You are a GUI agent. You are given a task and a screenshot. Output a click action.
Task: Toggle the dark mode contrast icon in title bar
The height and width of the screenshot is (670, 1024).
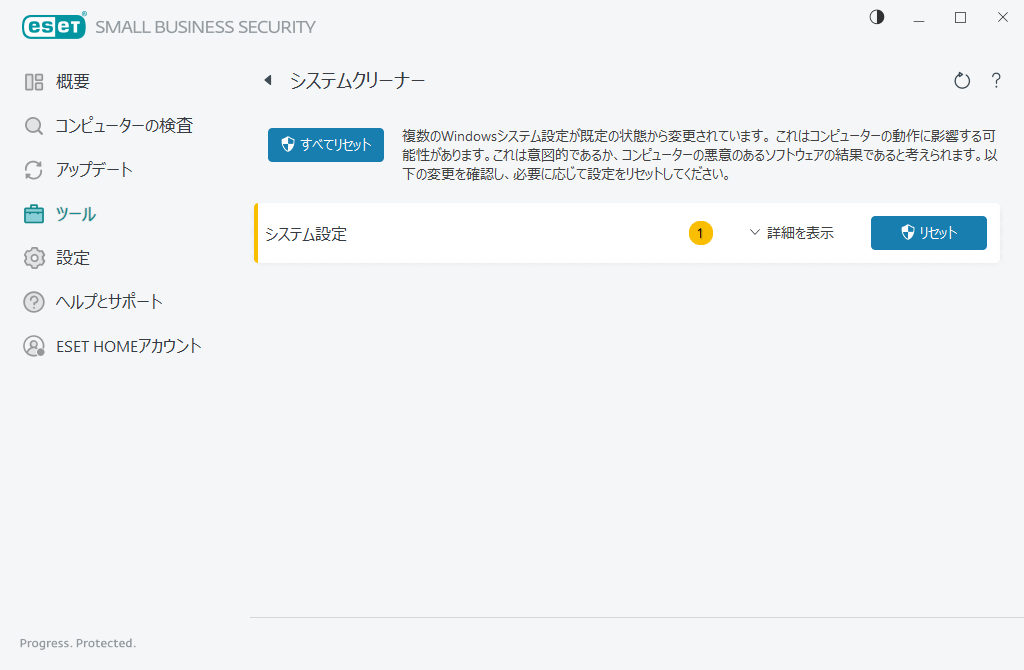(x=876, y=17)
